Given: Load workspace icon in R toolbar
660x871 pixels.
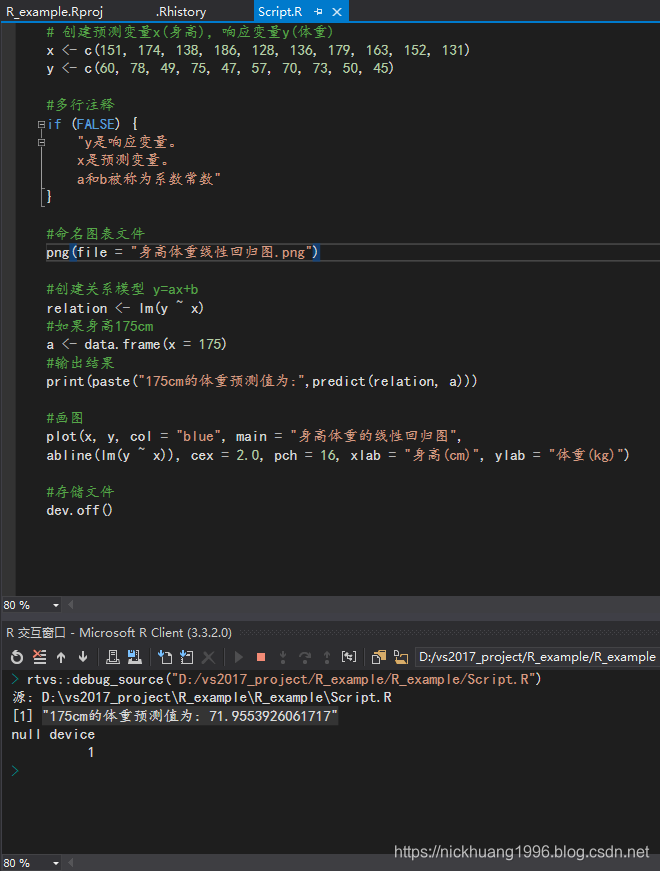Looking at the screenshot, I should click(113, 657).
